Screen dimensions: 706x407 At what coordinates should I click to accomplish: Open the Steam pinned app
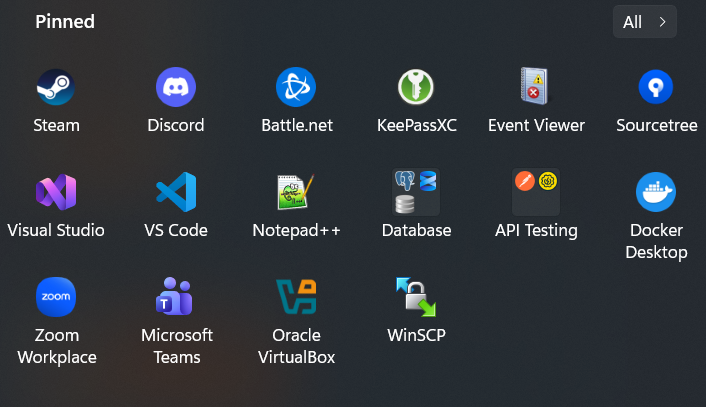(x=56, y=87)
